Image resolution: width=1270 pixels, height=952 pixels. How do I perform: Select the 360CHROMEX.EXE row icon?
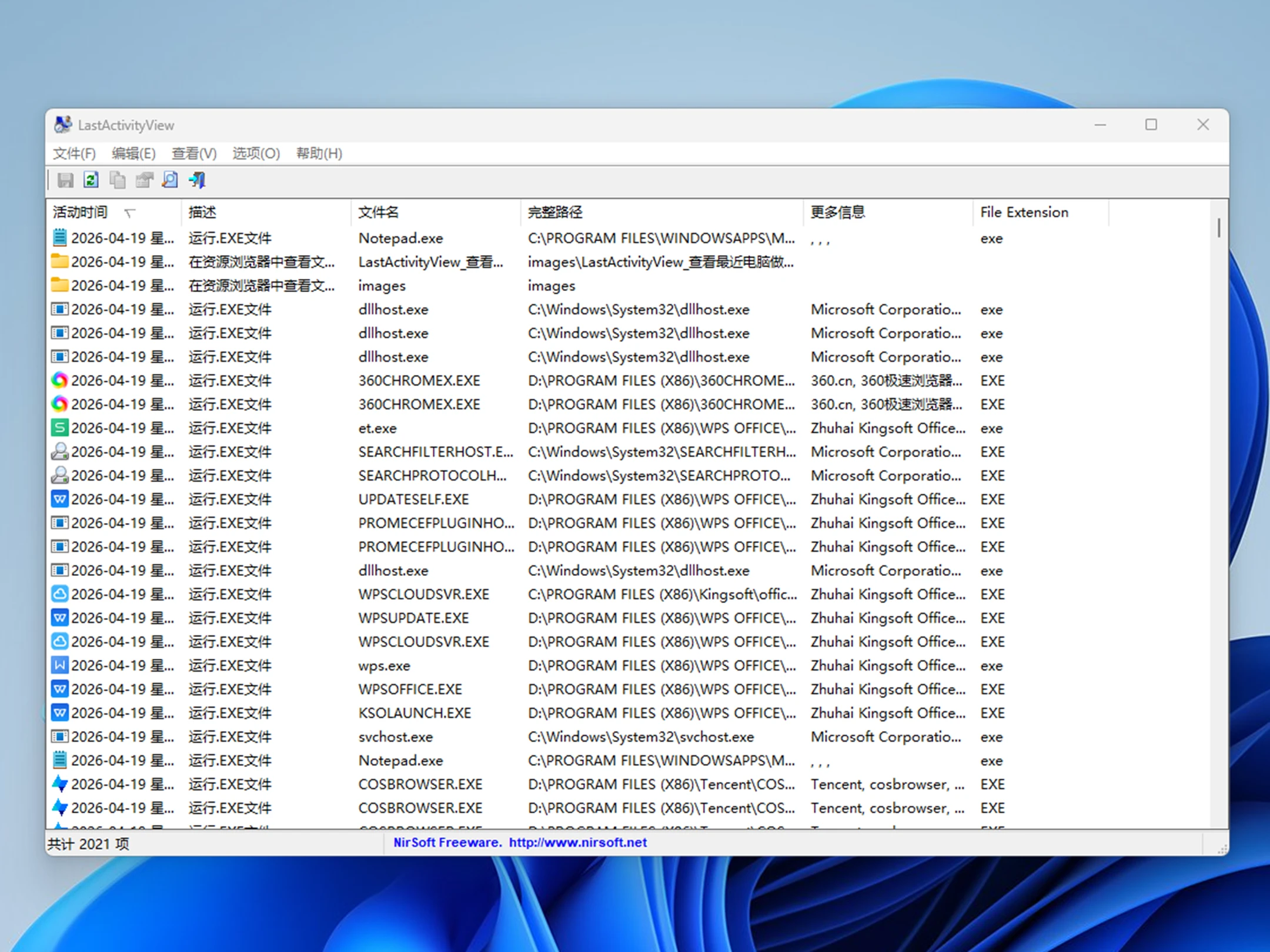click(59, 381)
